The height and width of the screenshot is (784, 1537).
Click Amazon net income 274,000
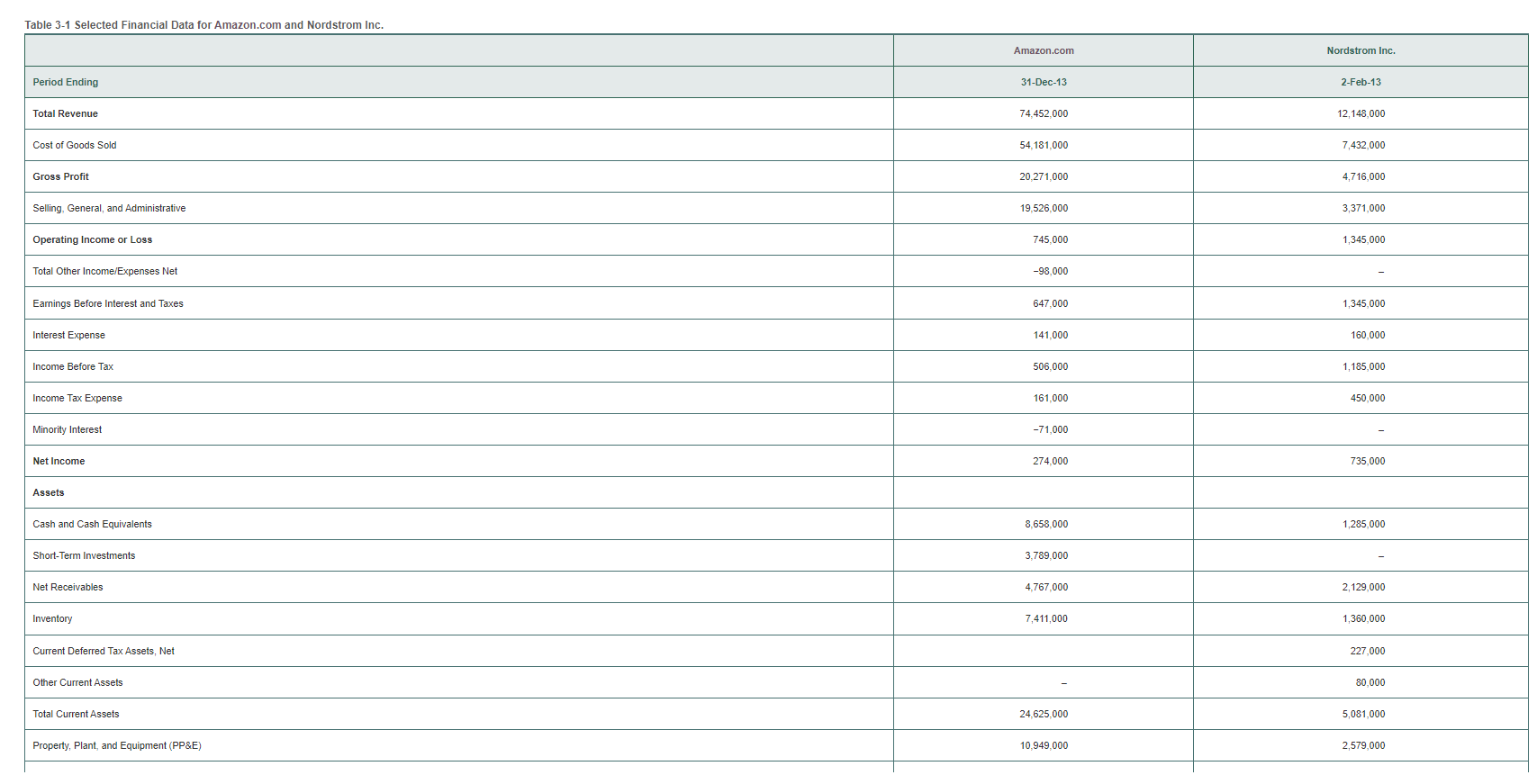pyautogui.click(x=1051, y=461)
